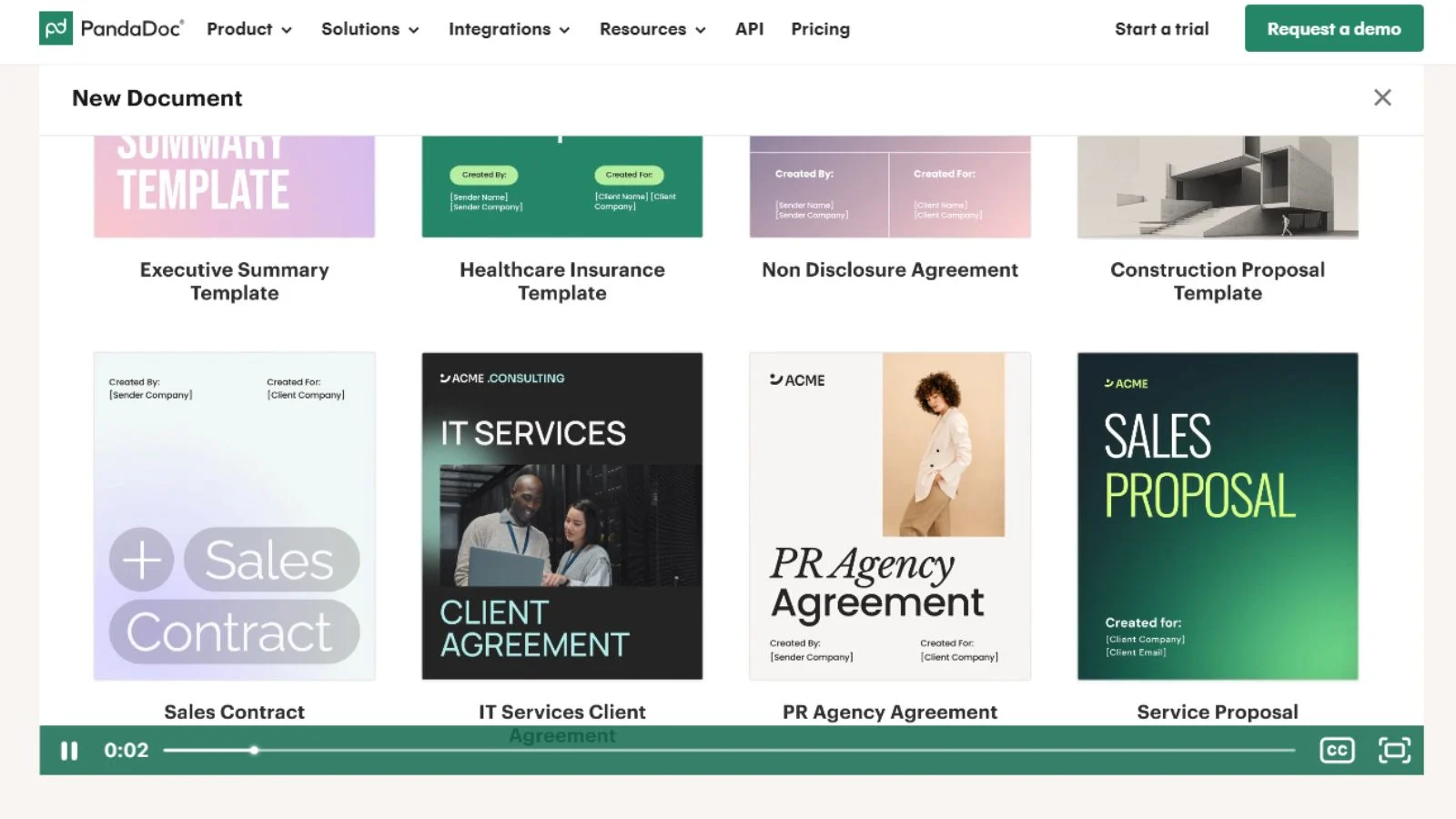The width and height of the screenshot is (1456, 819).
Task: Click the 0:02 video timestamp
Action: [x=126, y=750]
